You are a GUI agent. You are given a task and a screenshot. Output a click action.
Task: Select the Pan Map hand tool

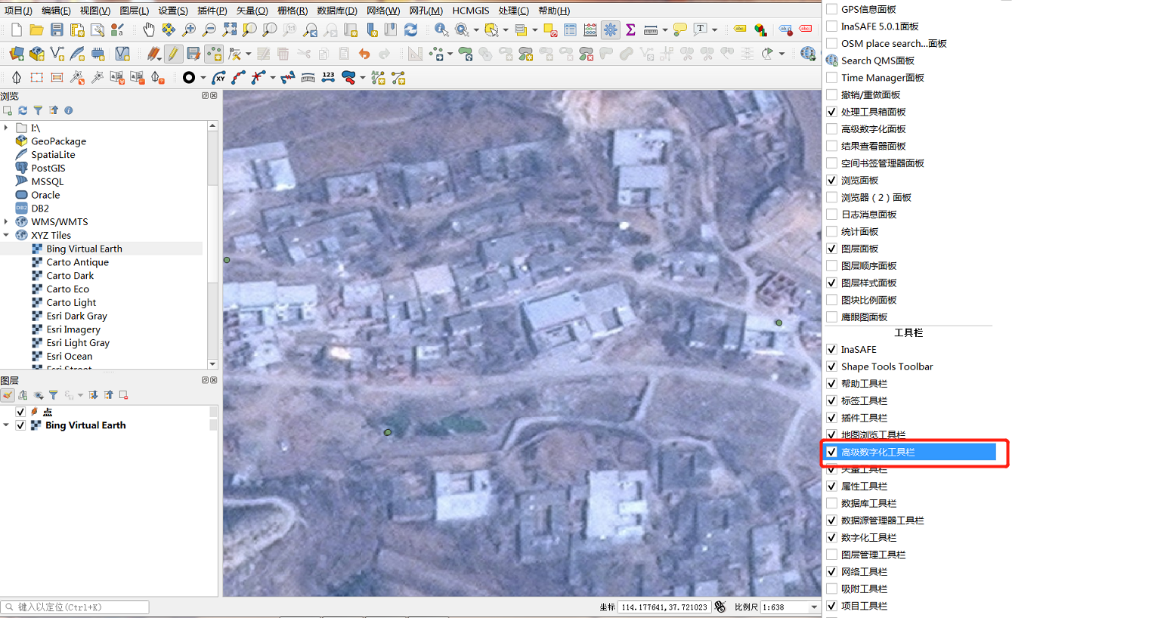tap(149, 30)
